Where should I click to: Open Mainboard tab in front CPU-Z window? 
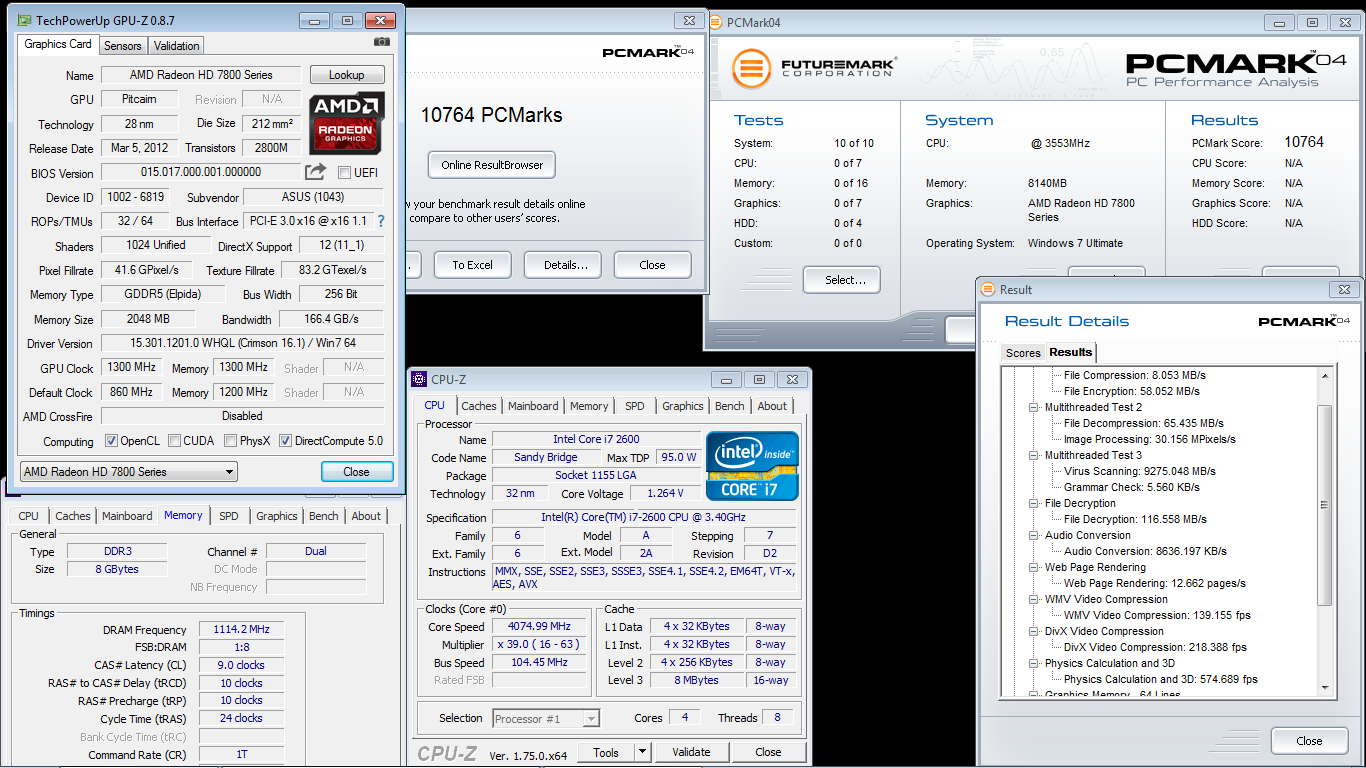533,406
